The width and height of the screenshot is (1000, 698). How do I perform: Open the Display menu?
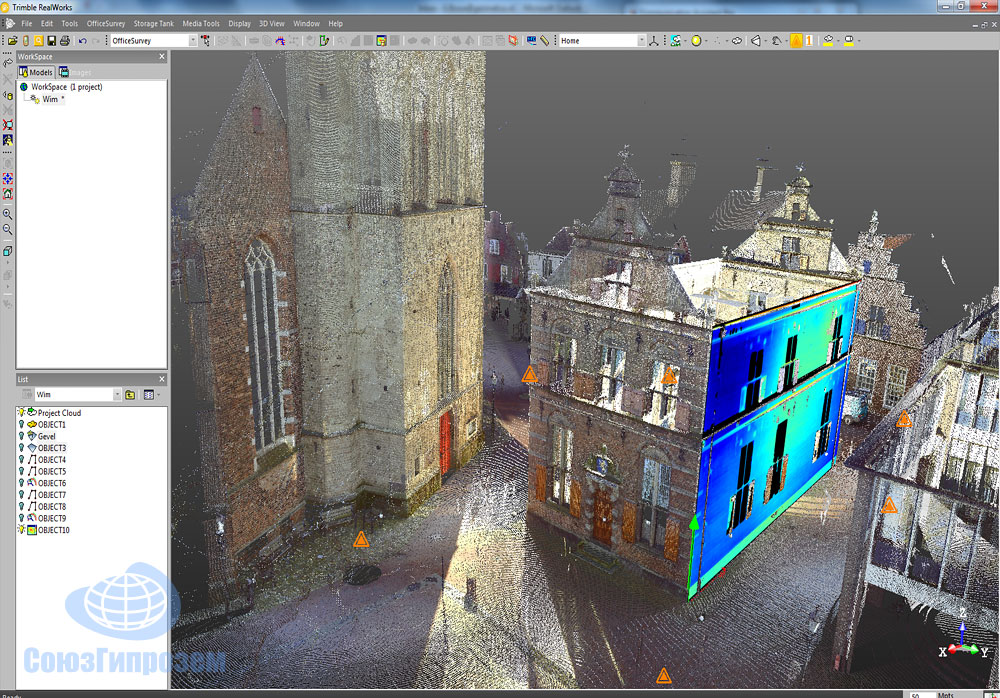coord(240,24)
